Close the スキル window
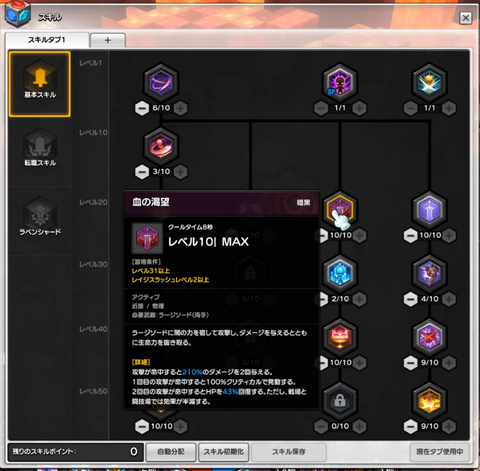Viewport: 480px width, 471px height. [466, 18]
